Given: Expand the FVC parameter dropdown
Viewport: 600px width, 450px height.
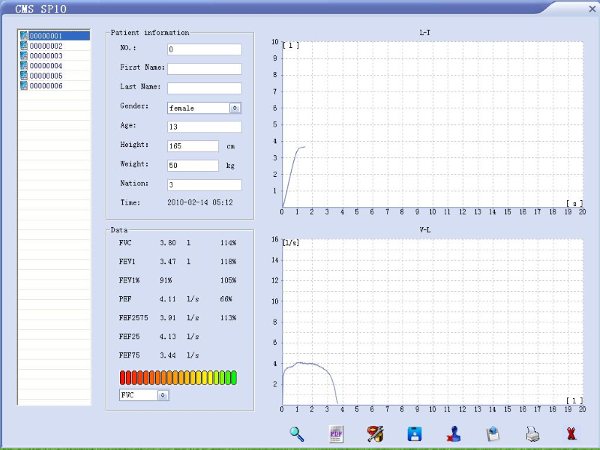Looking at the screenshot, I should tap(162, 395).
